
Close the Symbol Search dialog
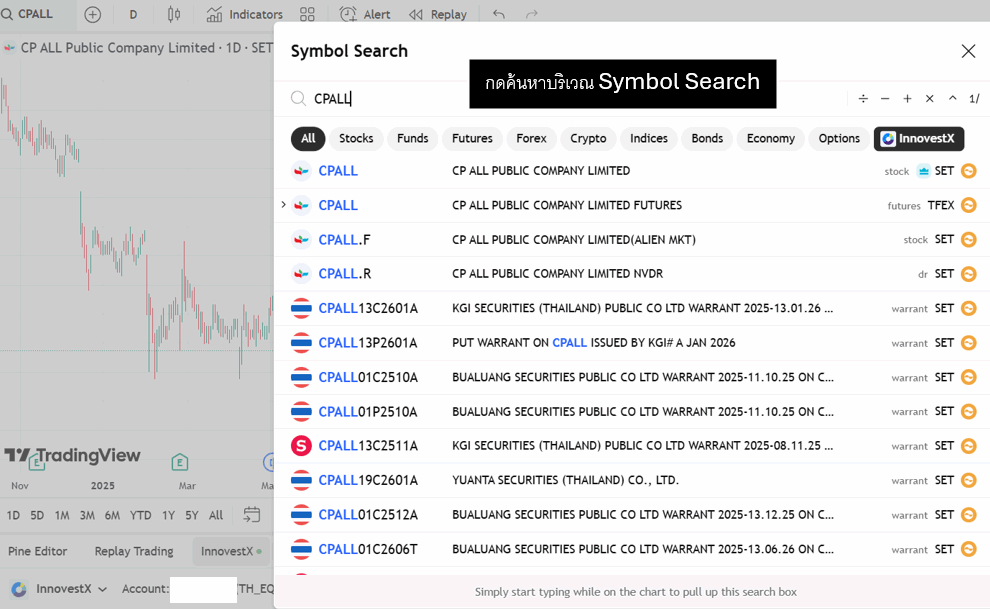968,51
